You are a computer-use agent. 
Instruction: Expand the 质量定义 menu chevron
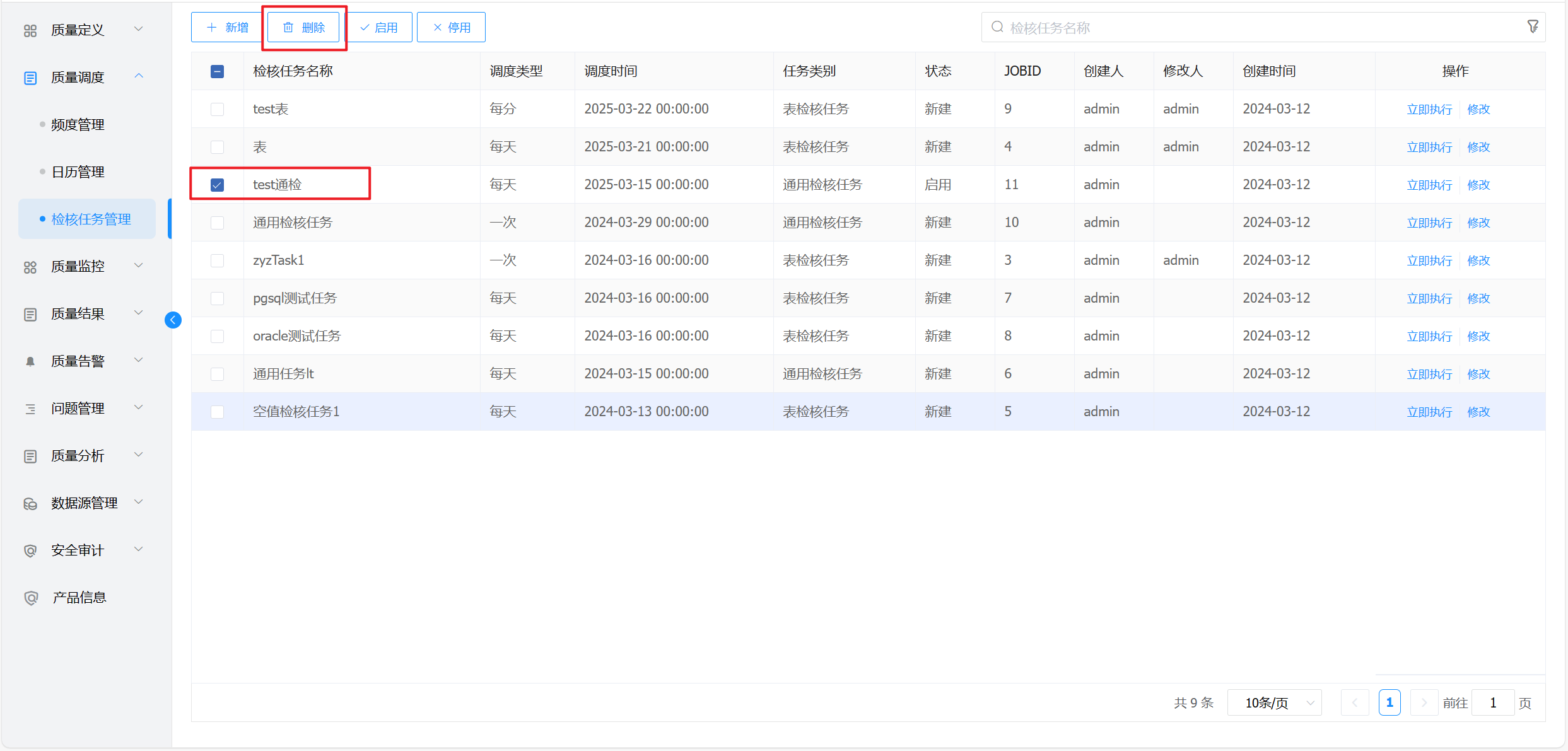pos(139,29)
